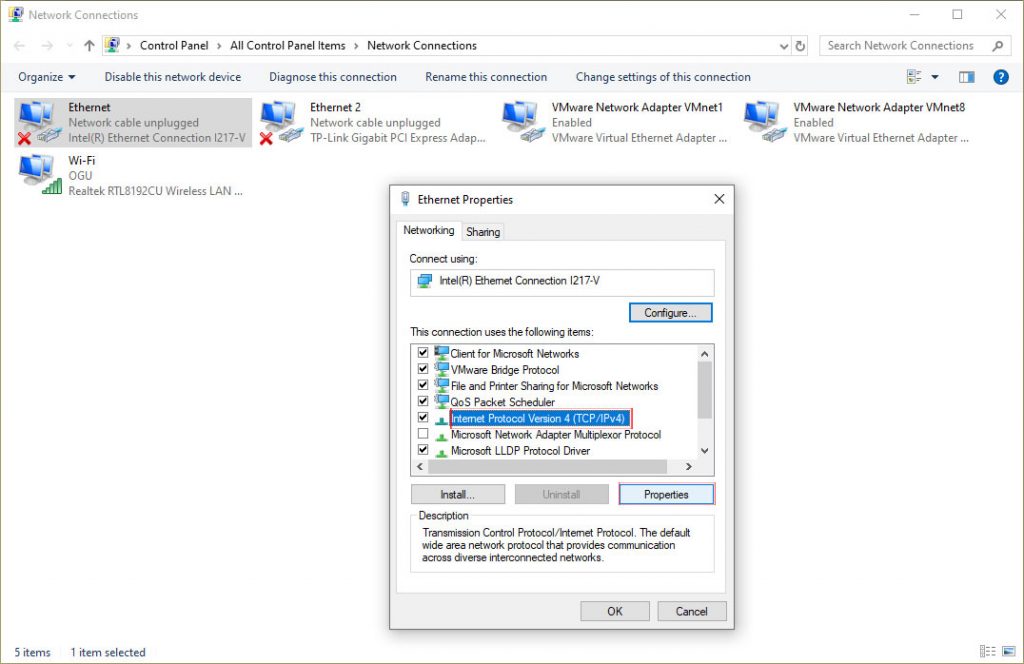
Task: Uncheck File and Printer Sharing for Microsoft Networks
Action: (x=423, y=385)
